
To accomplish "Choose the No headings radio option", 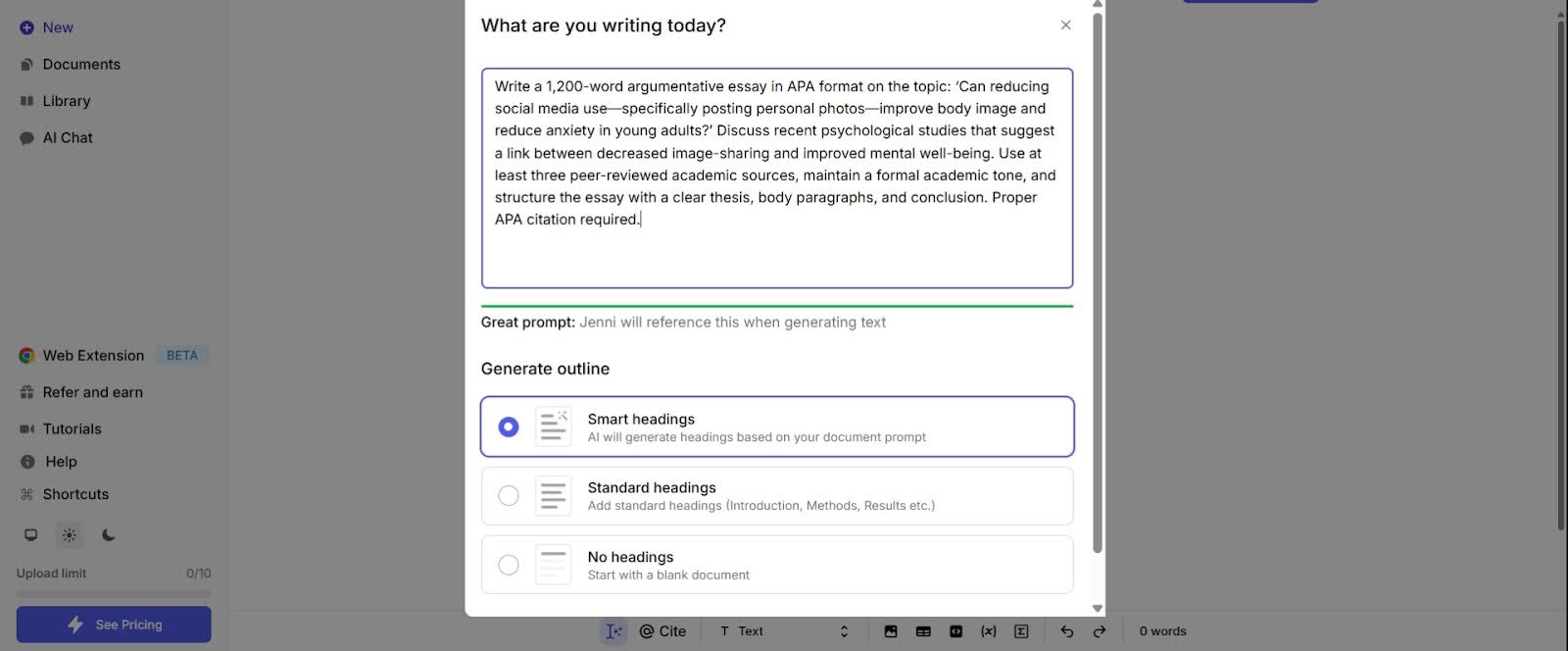I will coord(509,565).
